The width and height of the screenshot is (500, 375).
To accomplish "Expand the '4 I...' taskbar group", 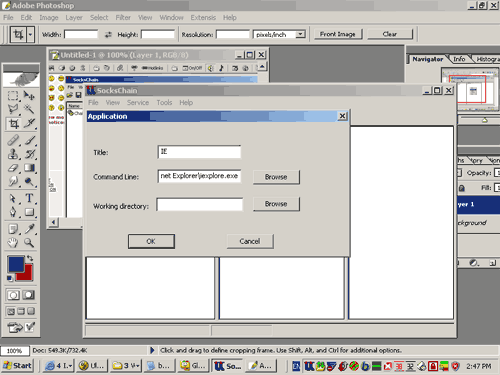I will tap(59, 366).
